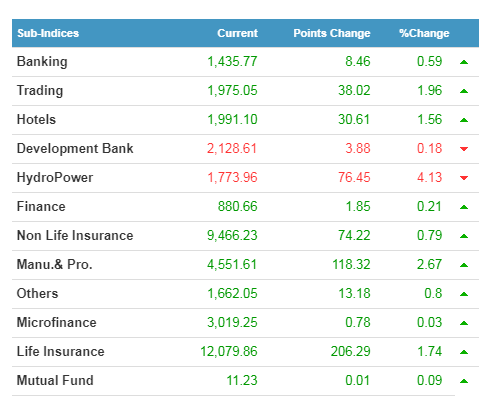This screenshot has height=403, width=485.
Task: Click the green up arrow beside Trading
Action: tap(464, 91)
